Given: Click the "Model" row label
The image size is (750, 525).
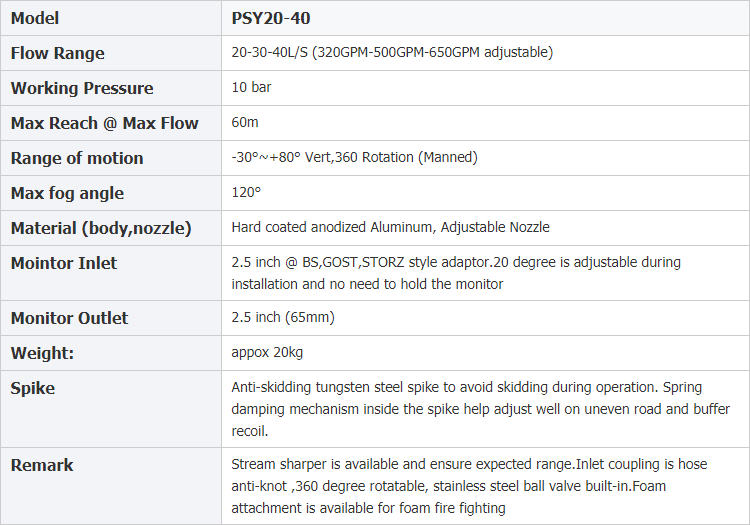Looking at the screenshot, I should 34,18.
